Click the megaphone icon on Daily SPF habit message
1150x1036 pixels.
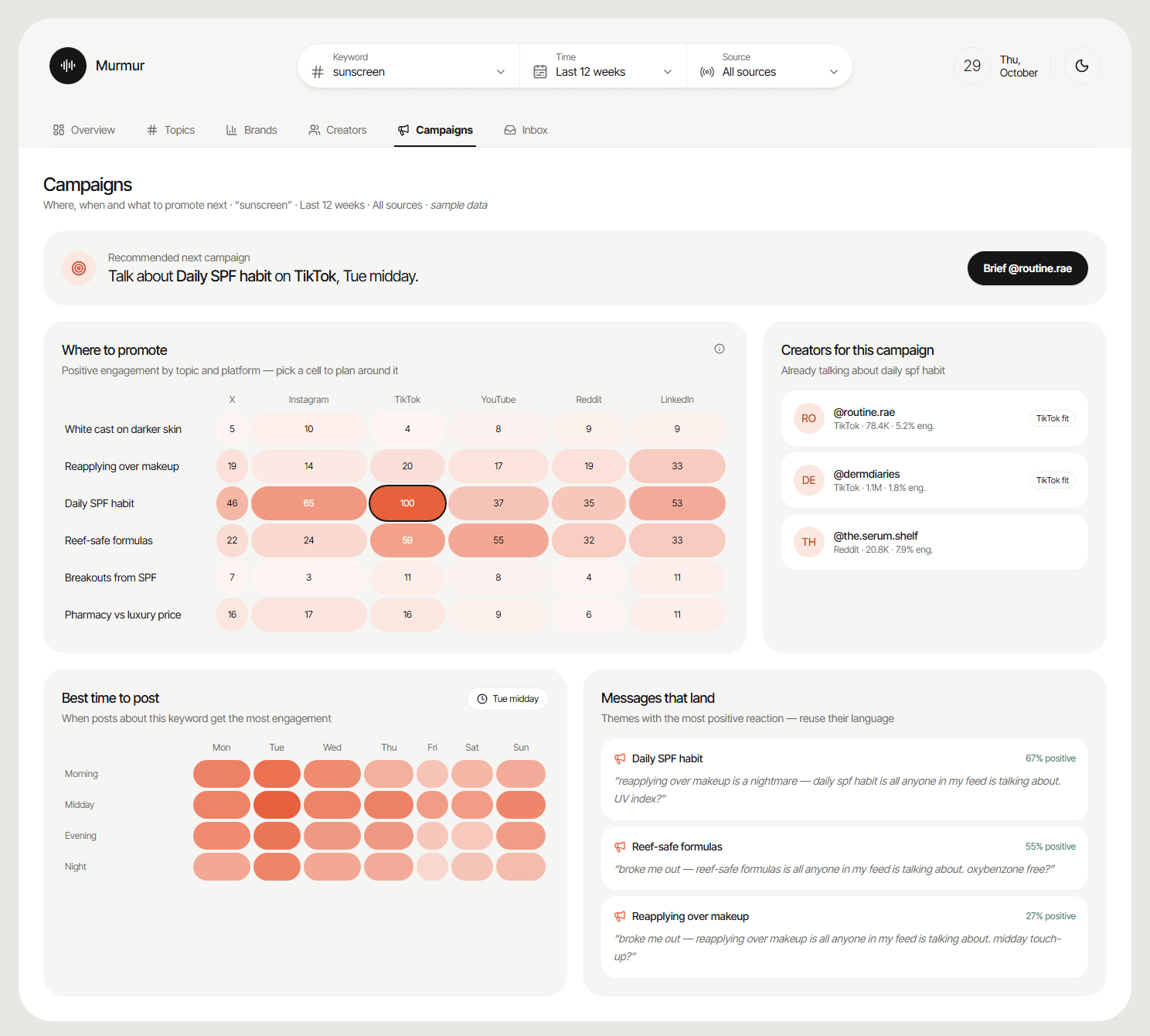tap(620, 758)
